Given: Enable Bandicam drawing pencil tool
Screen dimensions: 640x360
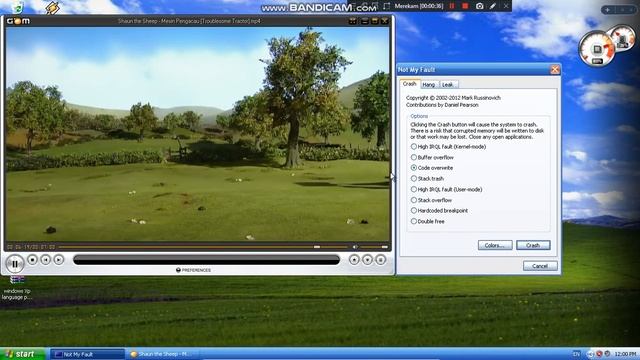Looking at the screenshot, I should pos(493,6).
